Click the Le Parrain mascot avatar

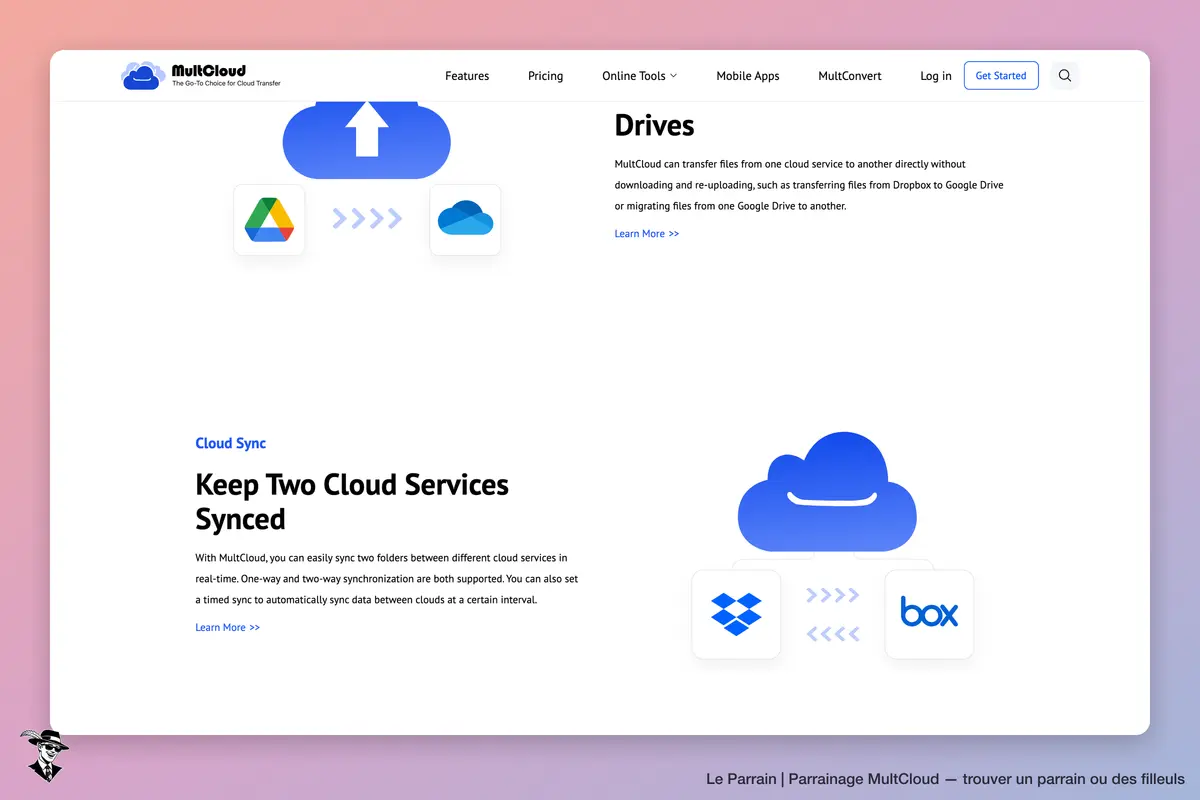click(44, 755)
